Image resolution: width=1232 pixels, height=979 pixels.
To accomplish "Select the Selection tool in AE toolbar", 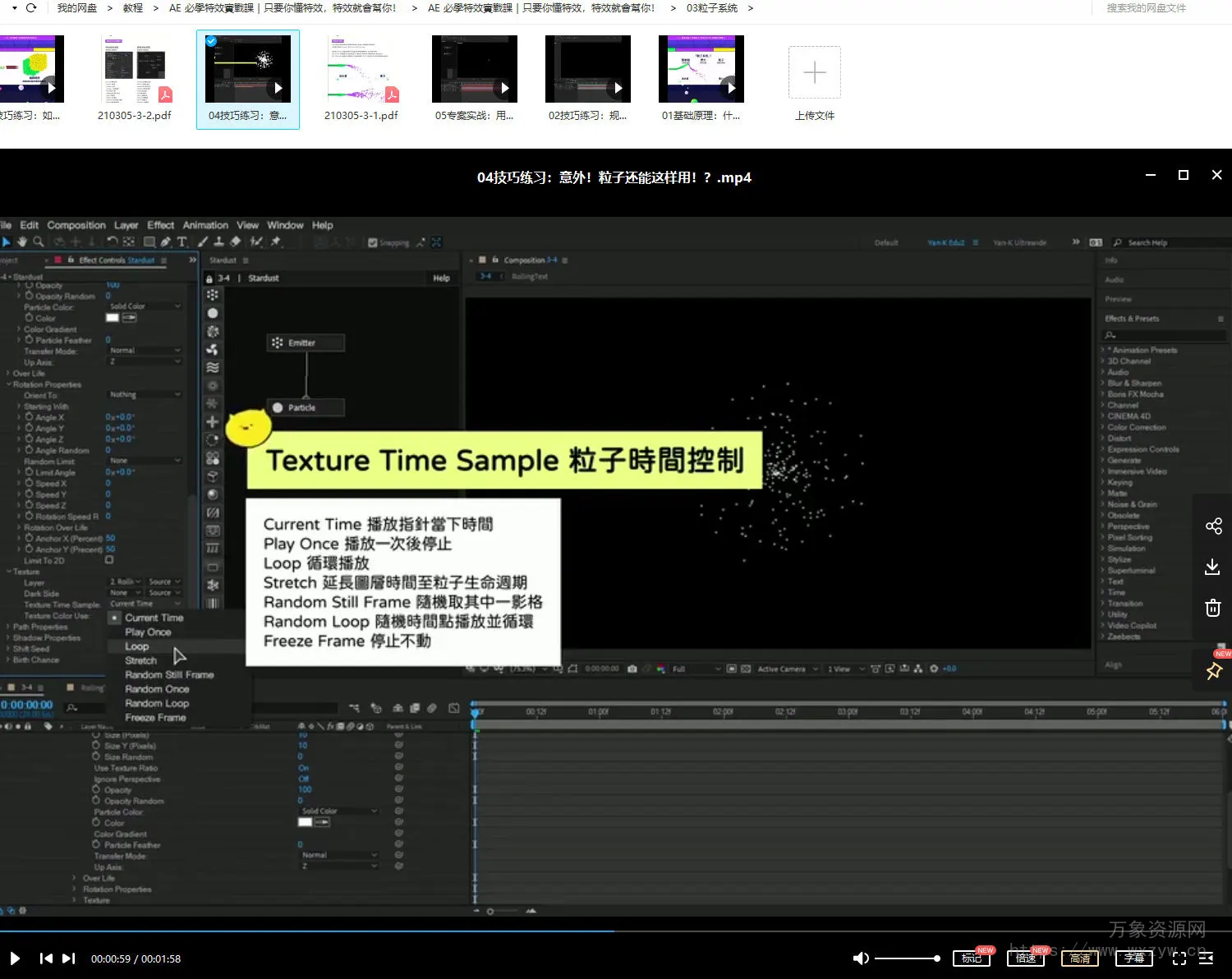I will tap(7, 241).
